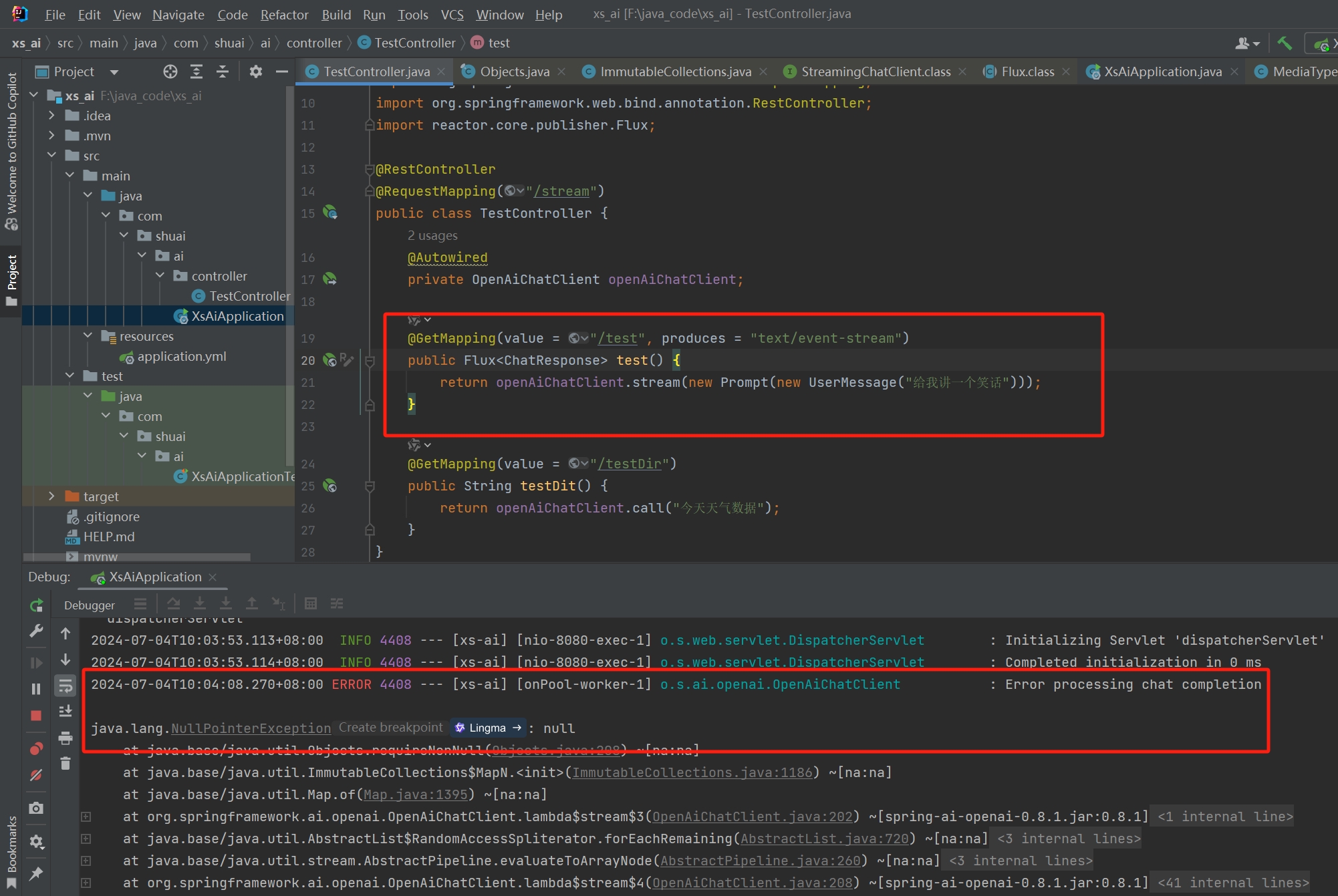
Task: Click the class gutter icon at line 15
Action: [330, 213]
